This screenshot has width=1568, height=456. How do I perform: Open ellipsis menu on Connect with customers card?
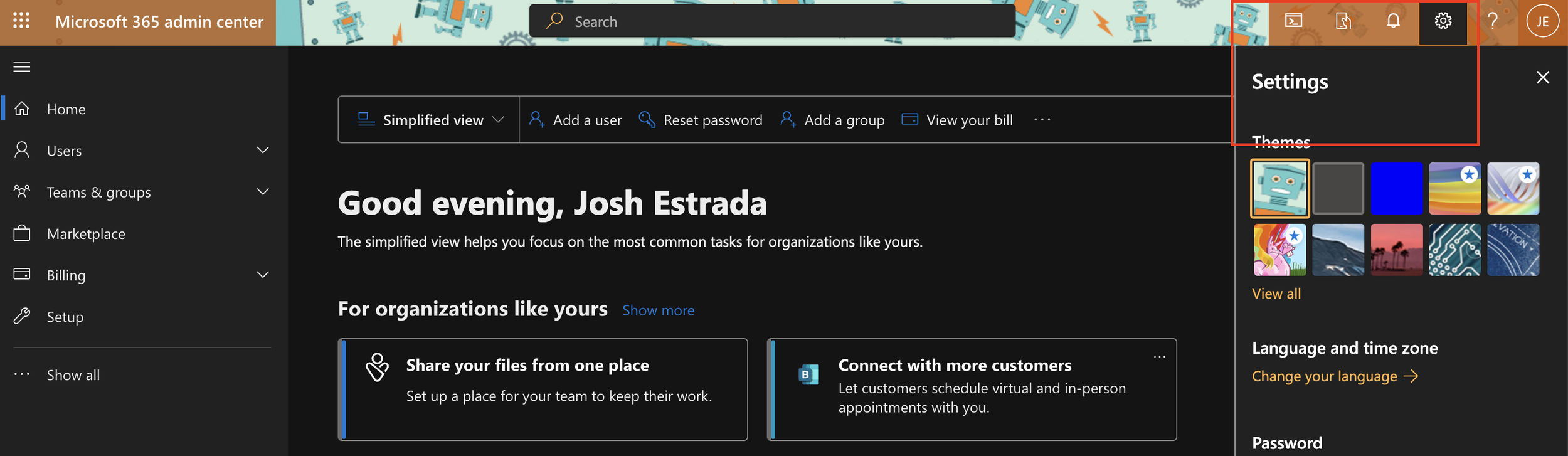coord(1160,357)
